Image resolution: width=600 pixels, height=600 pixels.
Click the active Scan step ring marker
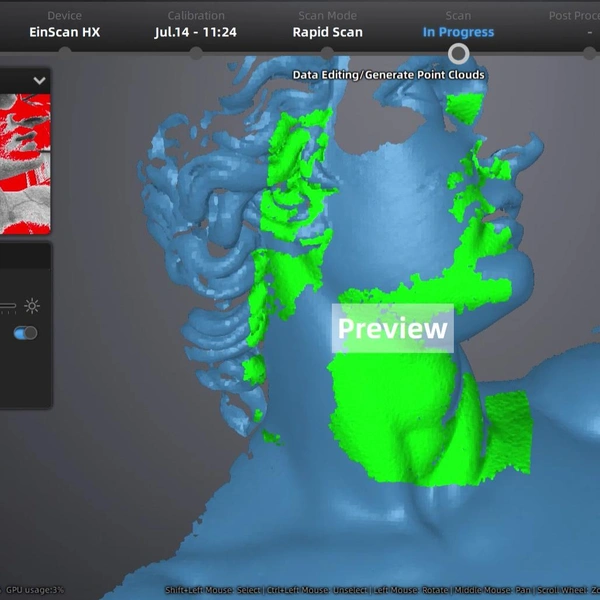tap(458, 54)
